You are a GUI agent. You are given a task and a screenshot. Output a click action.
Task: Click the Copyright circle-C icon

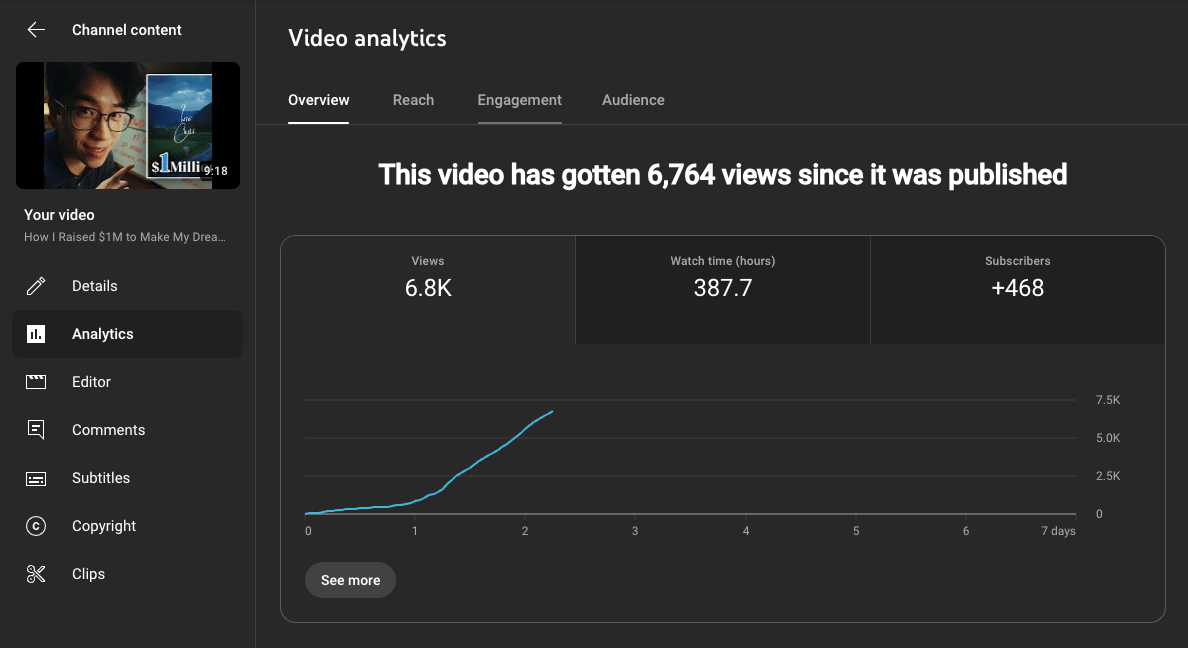point(36,526)
